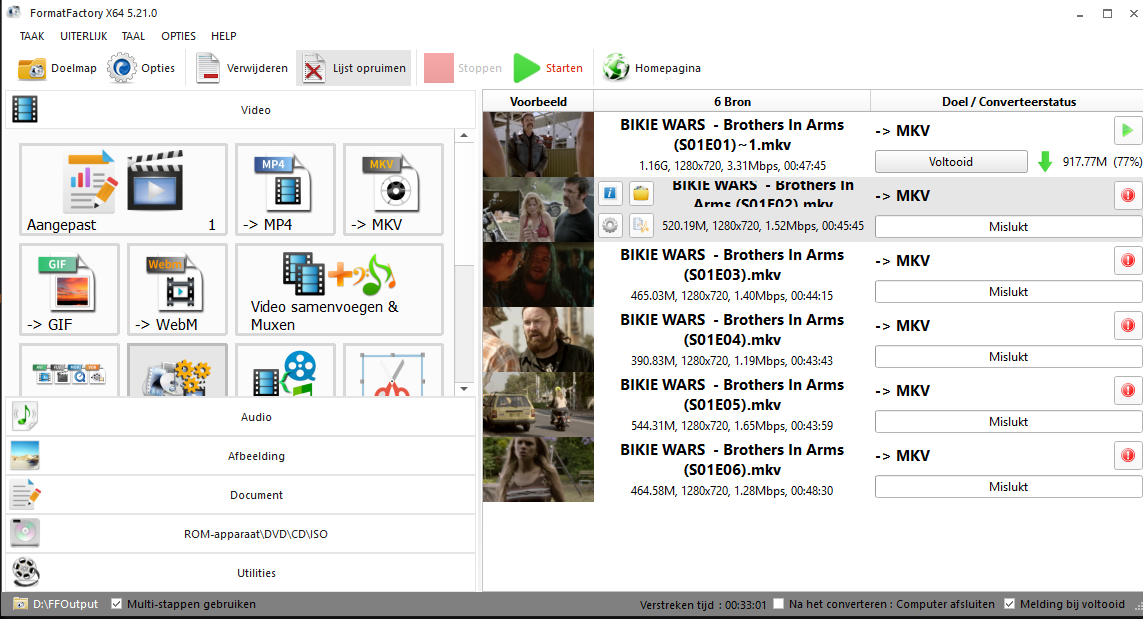Click the Voltooid status button
This screenshot has height=619, width=1143.
tap(950, 161)
